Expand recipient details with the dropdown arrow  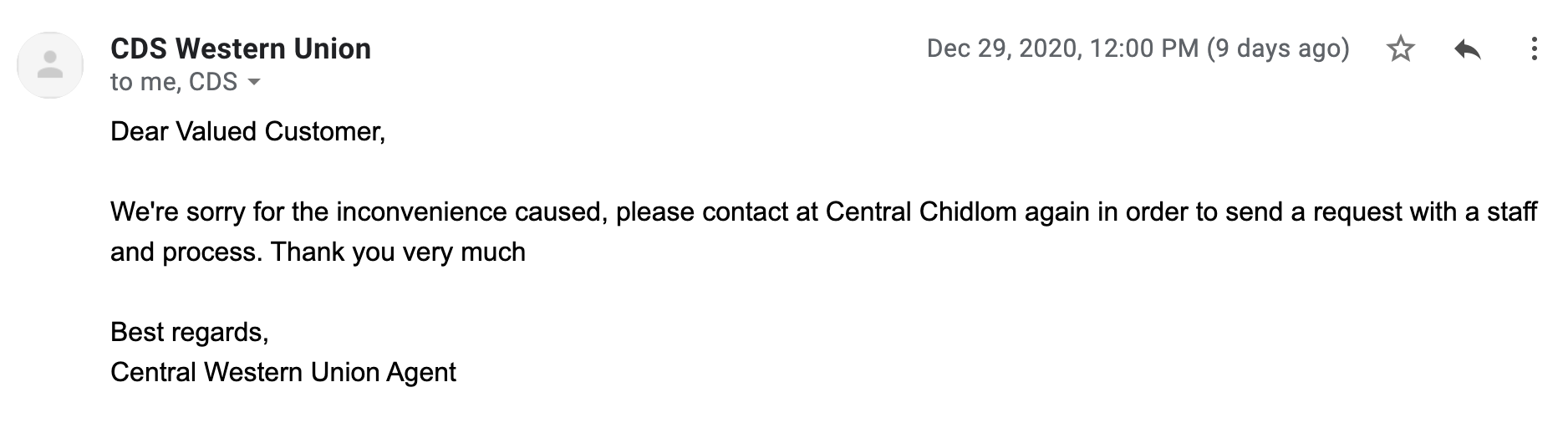click(x=254, y=82)
